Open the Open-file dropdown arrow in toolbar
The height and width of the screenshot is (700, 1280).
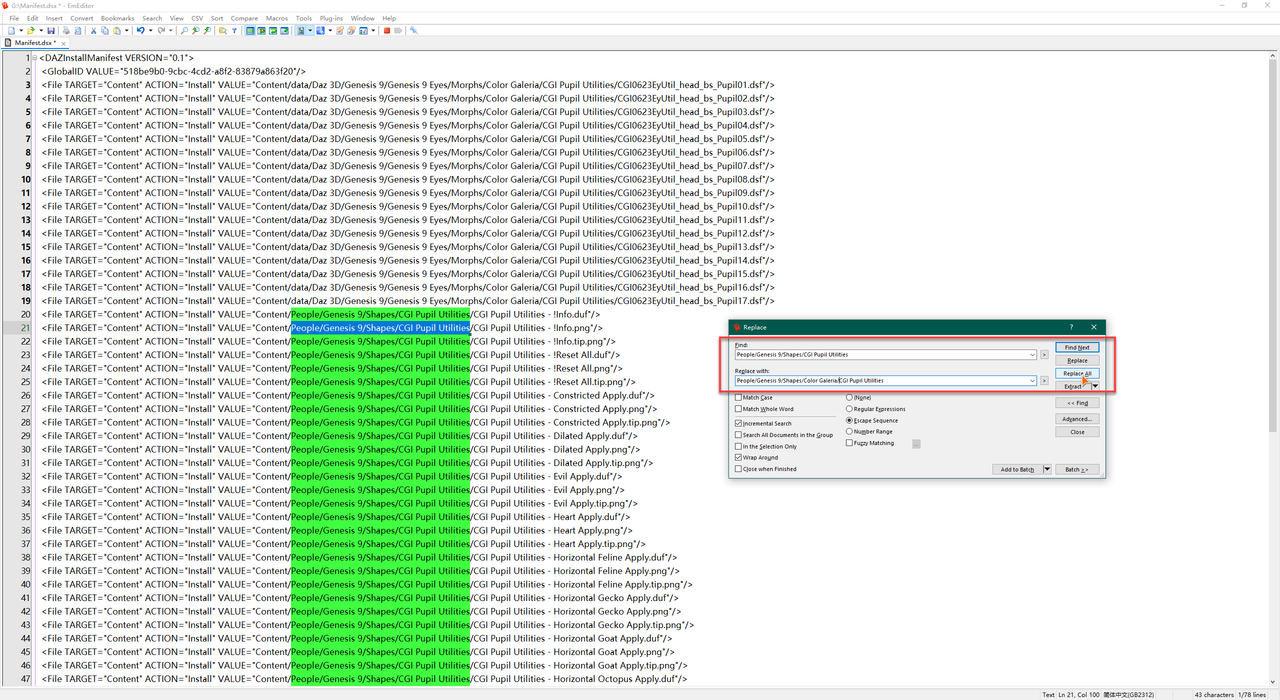pos(41,31)
